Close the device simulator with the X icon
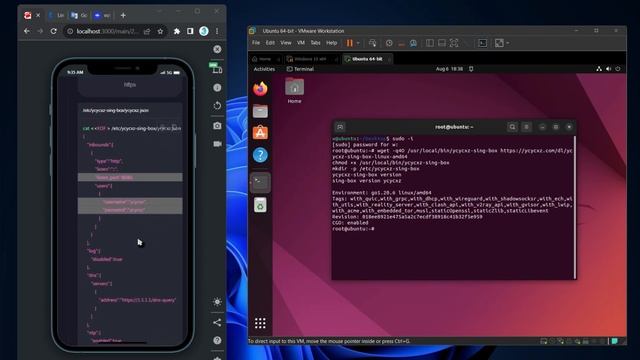 tap(217, 49)
